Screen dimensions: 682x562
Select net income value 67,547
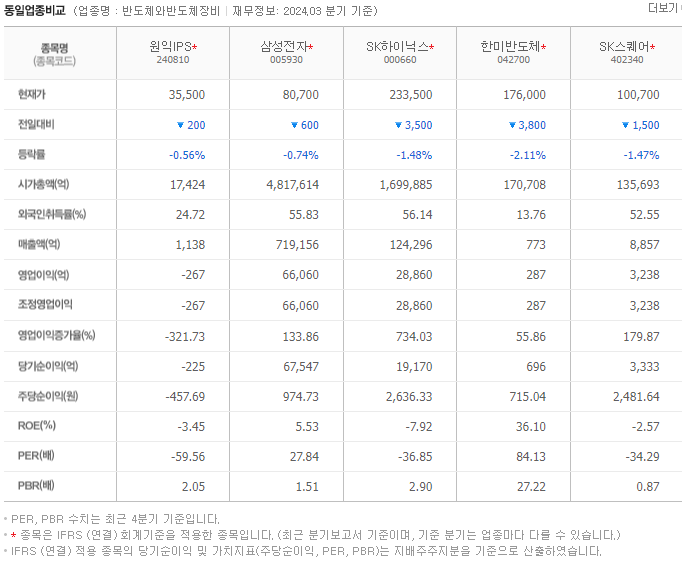click(x=301, y=367)
